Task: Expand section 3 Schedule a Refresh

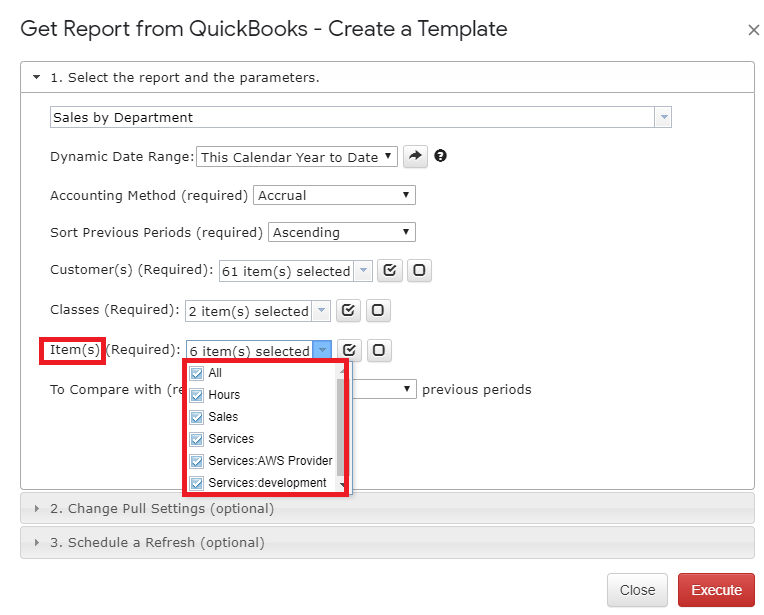Action: [x=387, y=542]
